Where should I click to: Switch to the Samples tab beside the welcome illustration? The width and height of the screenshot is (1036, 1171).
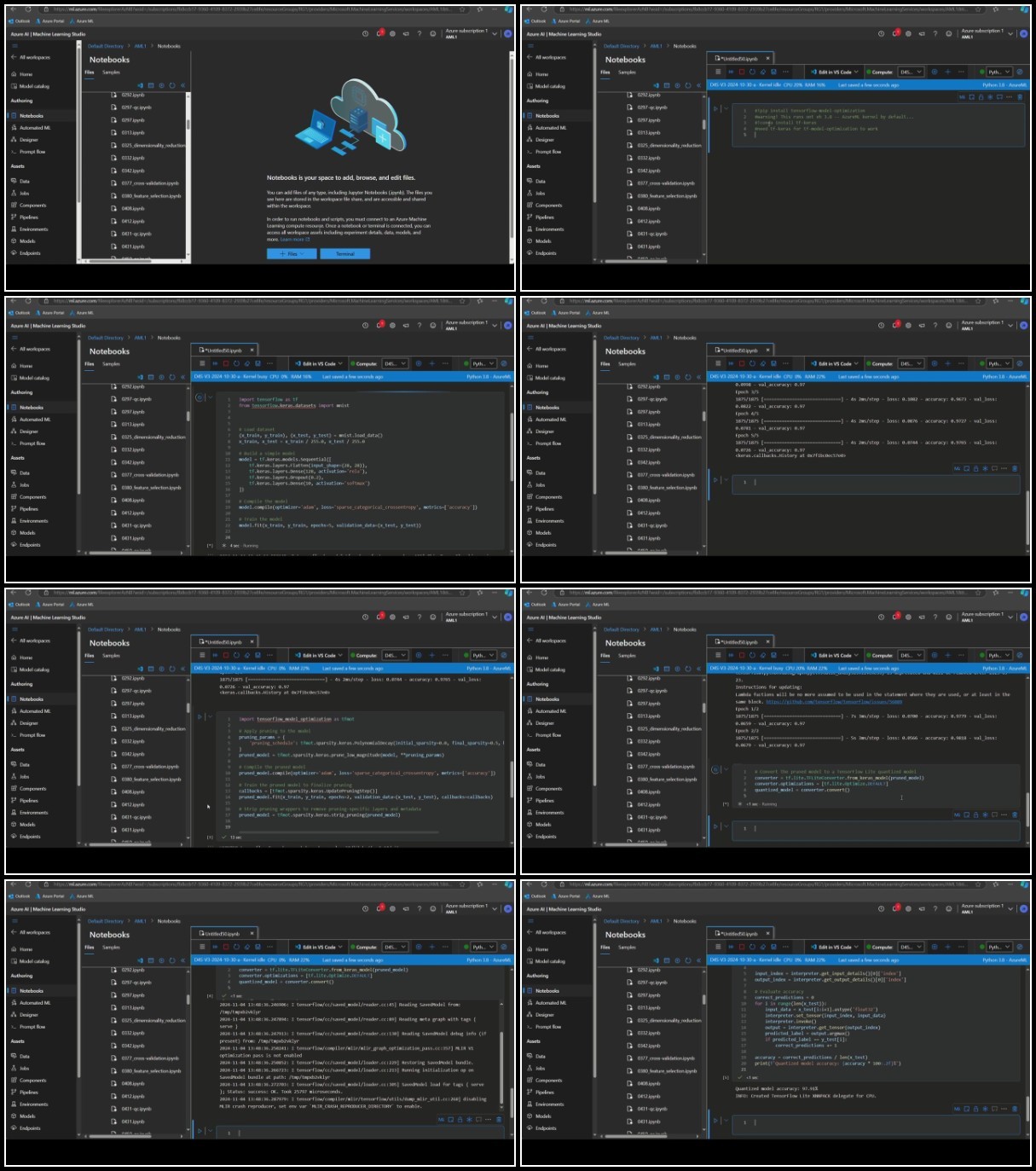tap(111, 72)
